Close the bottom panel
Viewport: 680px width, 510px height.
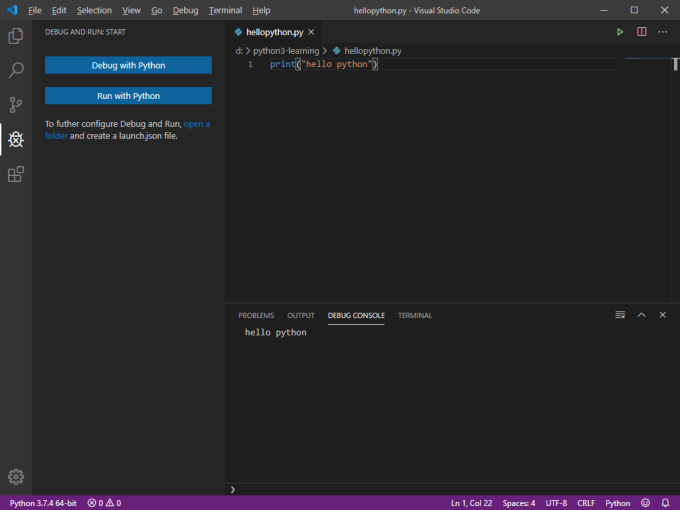(663, 315)
